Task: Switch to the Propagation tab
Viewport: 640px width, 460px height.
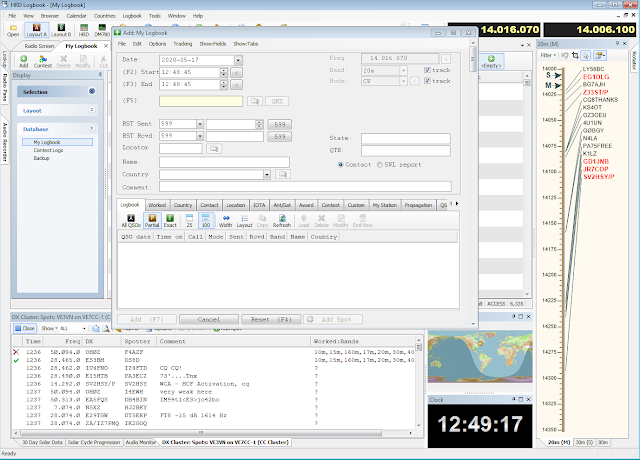Action: pyautogui.click(x=418, y=205)
